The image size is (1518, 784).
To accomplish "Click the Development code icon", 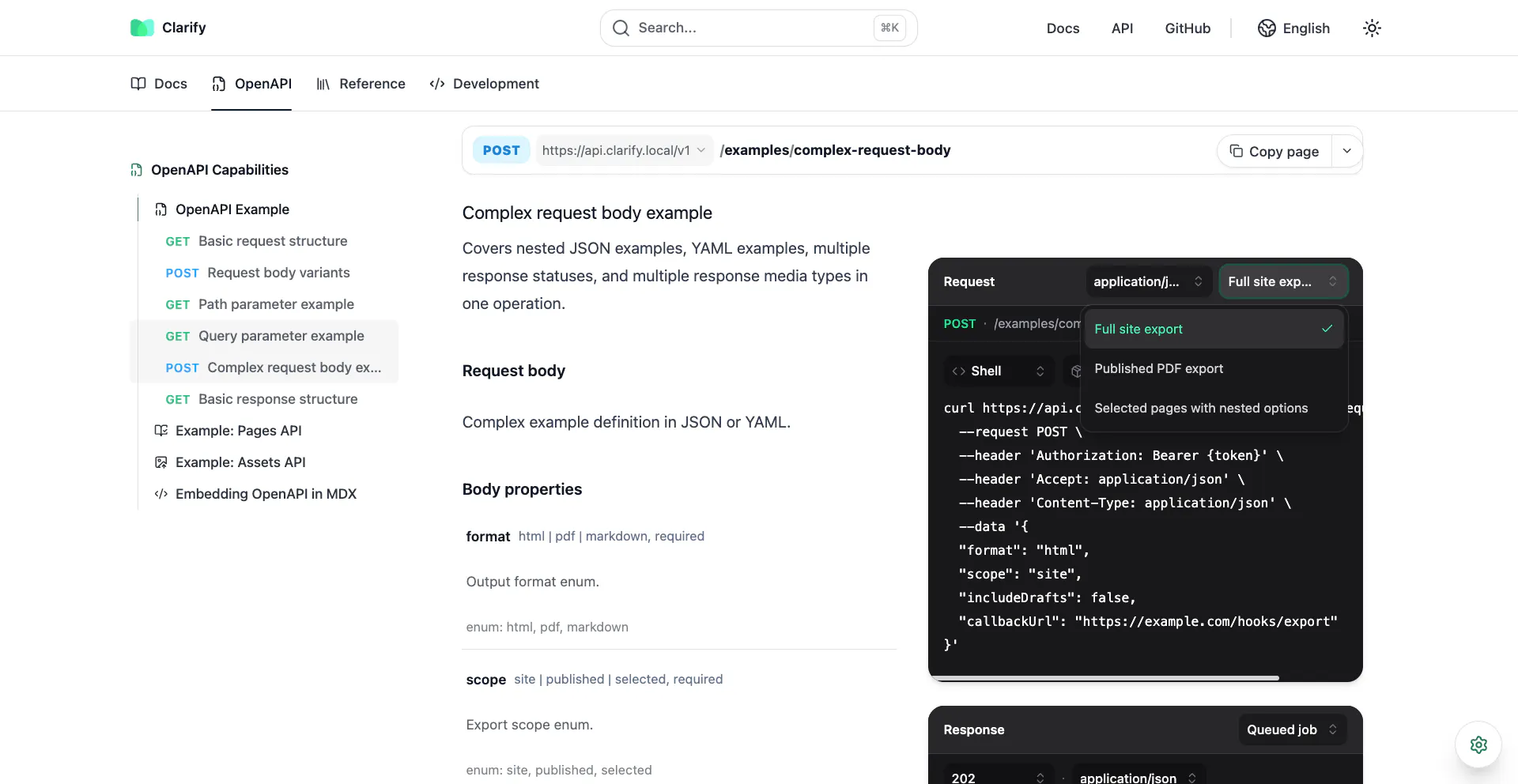I will 437,84.
